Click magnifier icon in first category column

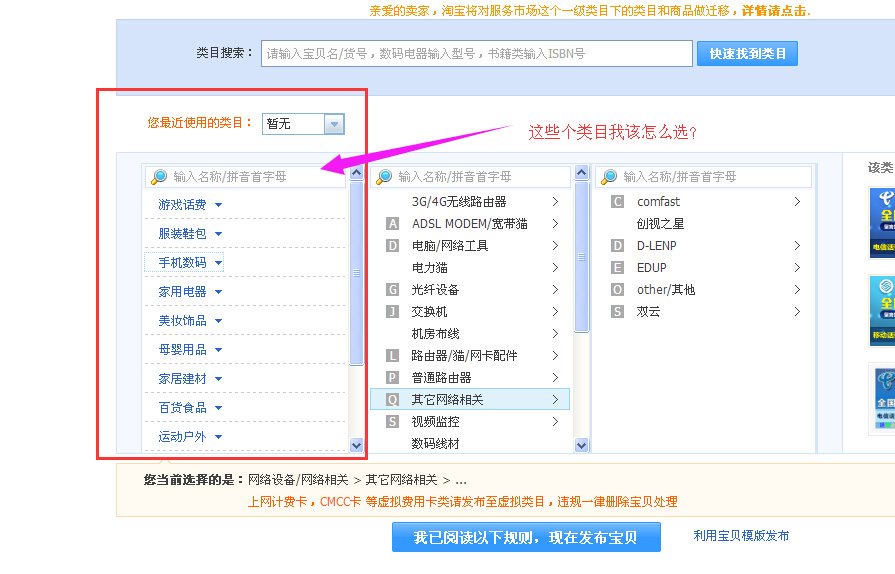pos(159,177)
